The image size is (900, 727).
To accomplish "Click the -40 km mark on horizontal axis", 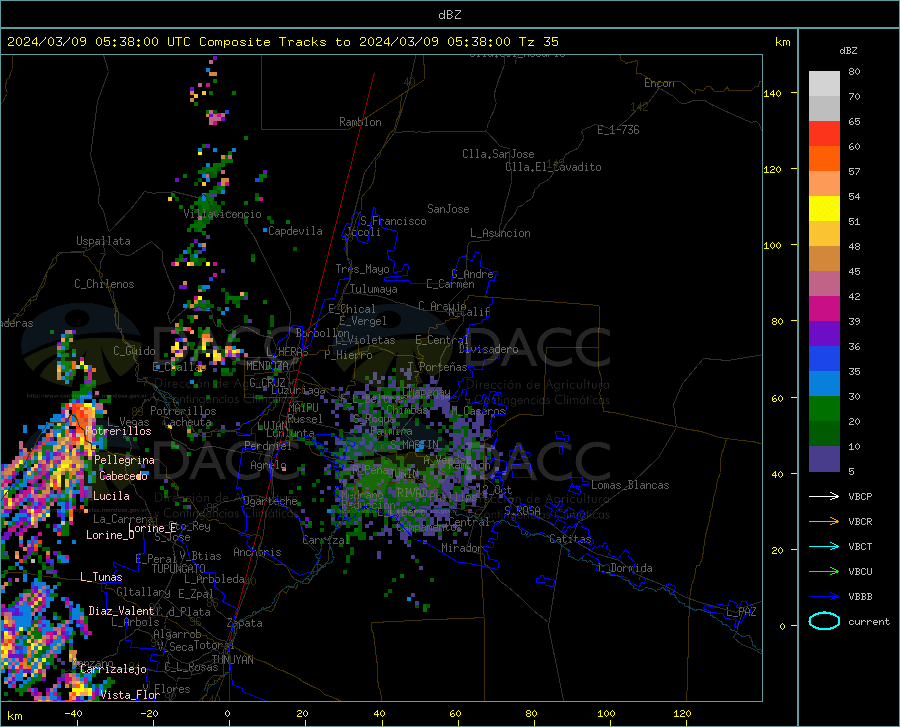I will coord(73,713).
